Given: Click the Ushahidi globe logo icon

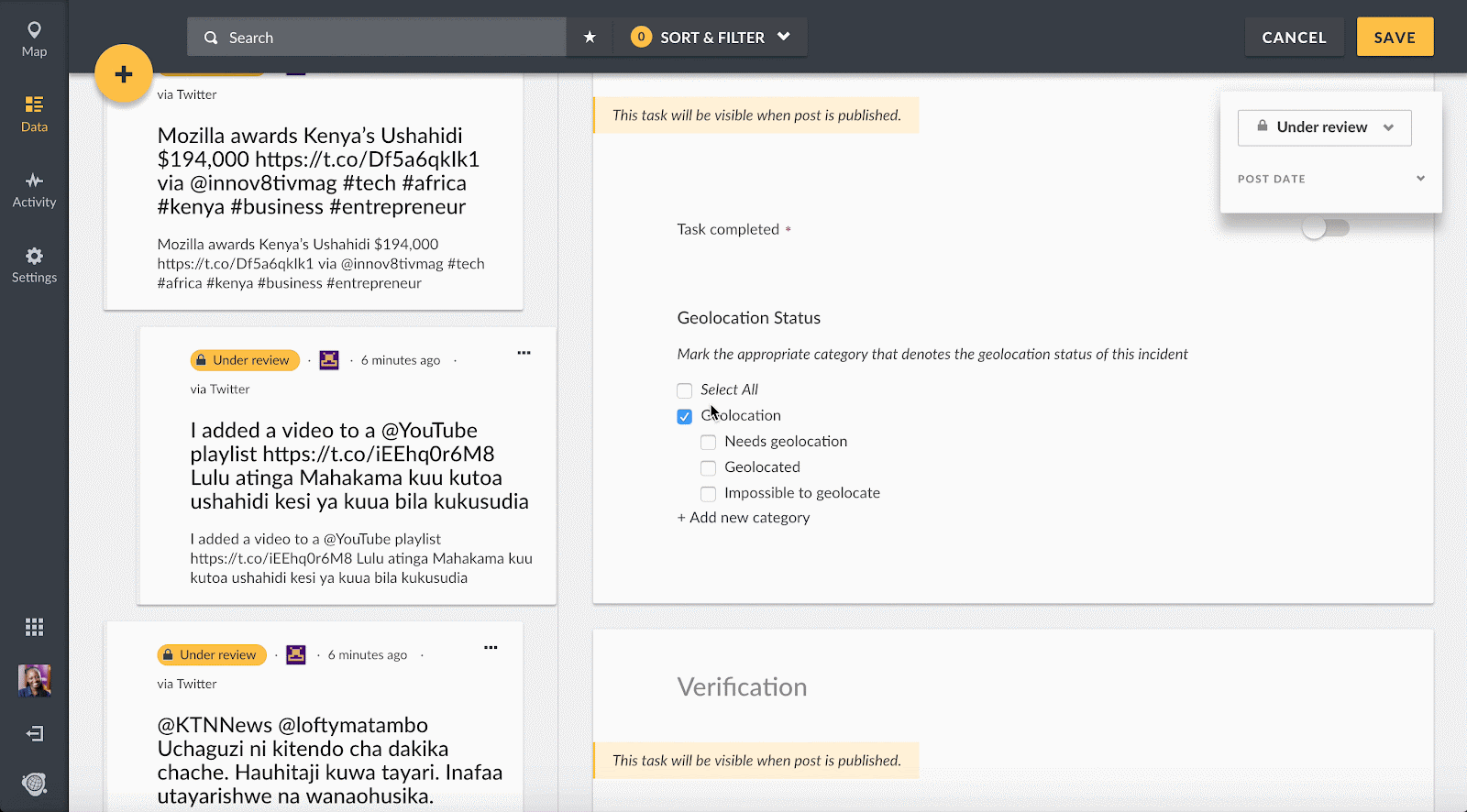Looking at the screenshot, I should tap(34, 784).
